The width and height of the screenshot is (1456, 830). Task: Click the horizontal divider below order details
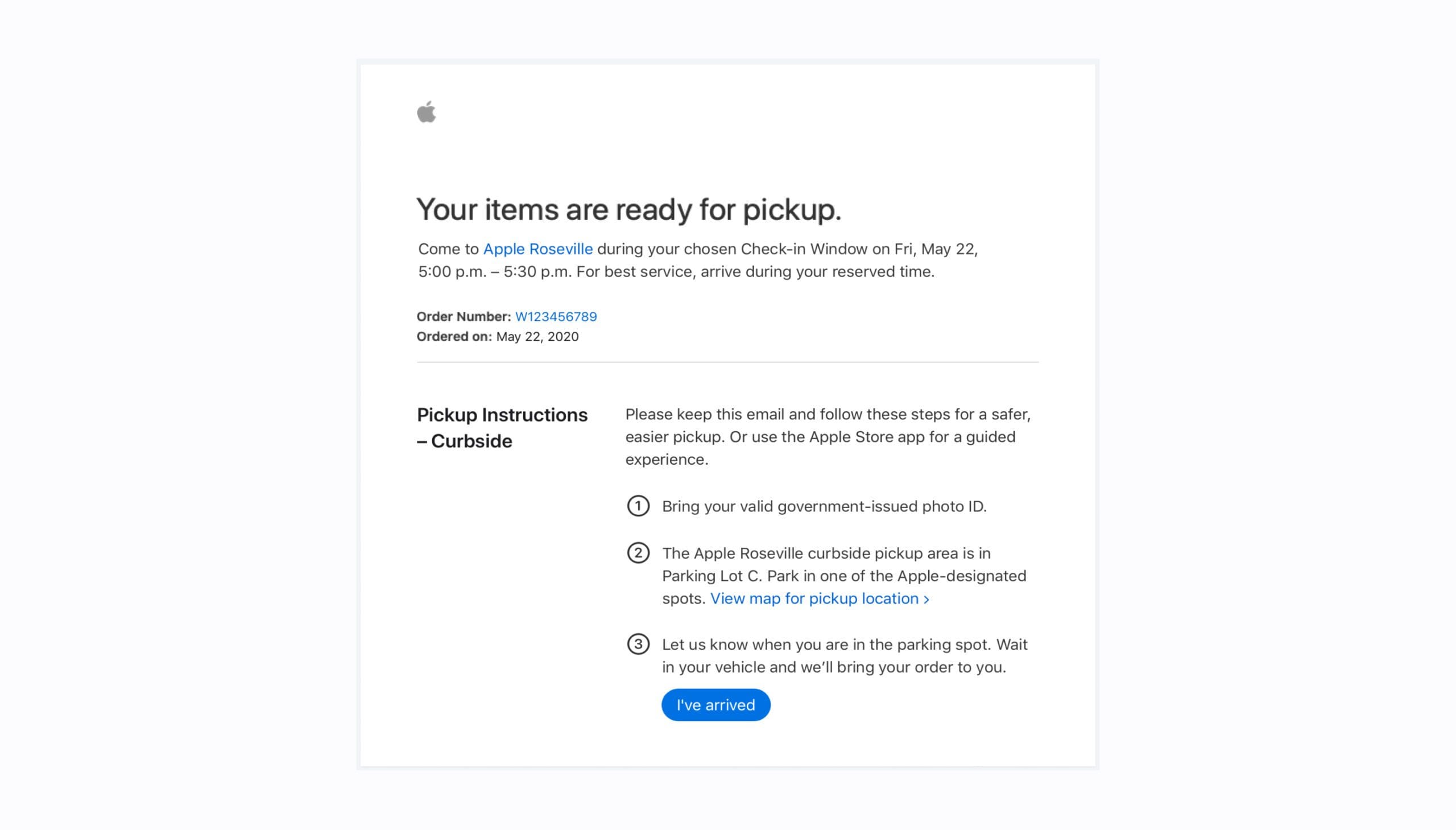click(x=727, y=362)
